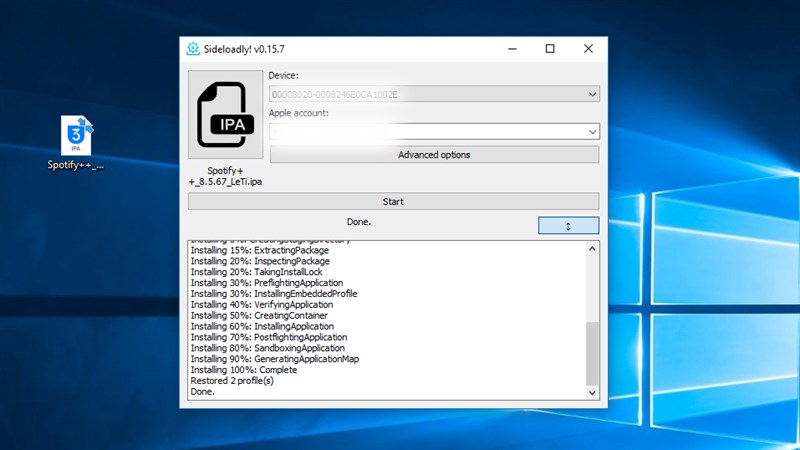The image size is (800, 450).
Task: Click the Sideloadly logo in title bar
Action: (x=193, y=49)
